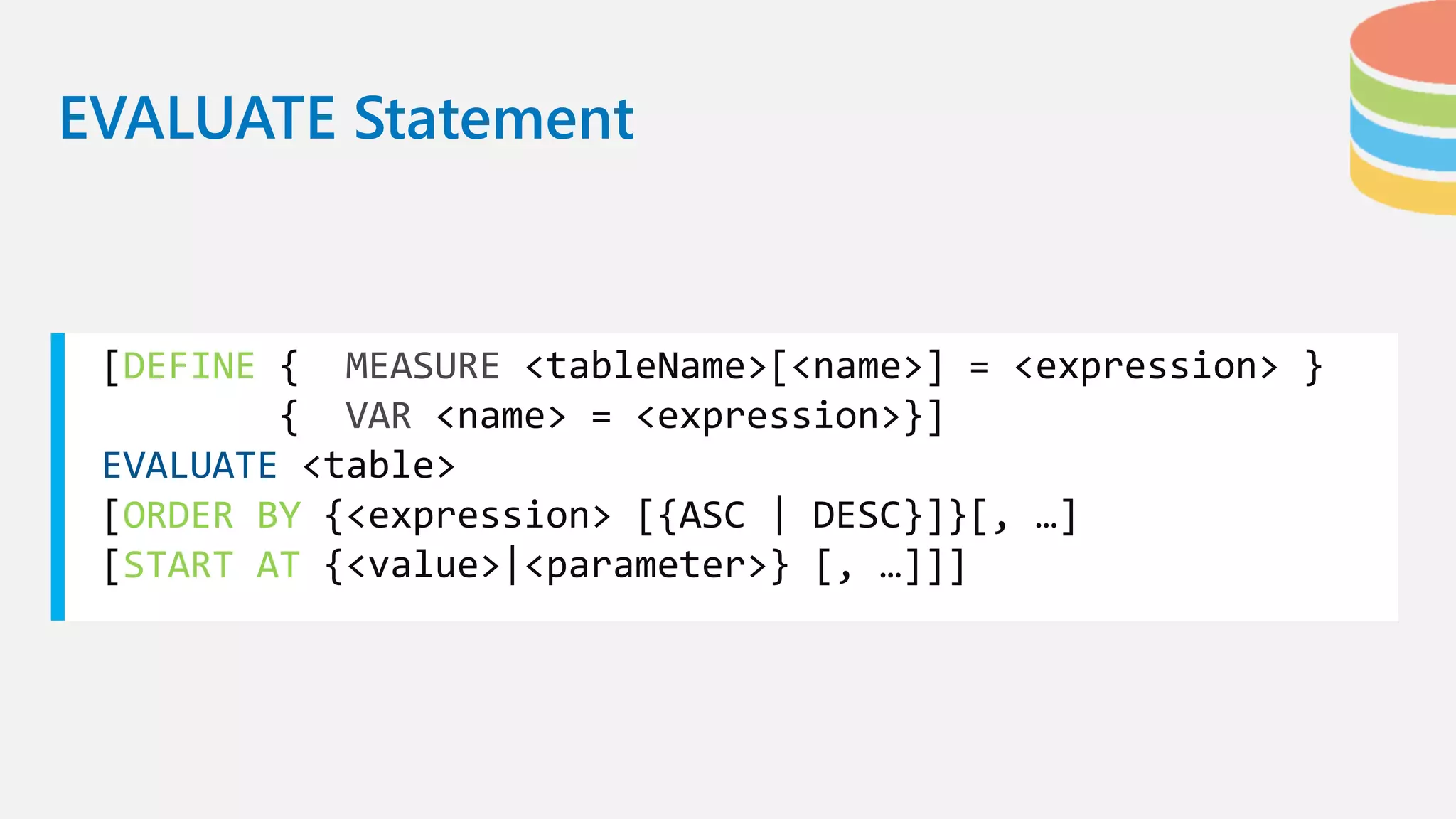Click the green START AT keyword
This screenshot has width=1456, height=819.
pyautogui.click(x=212, y=565)
